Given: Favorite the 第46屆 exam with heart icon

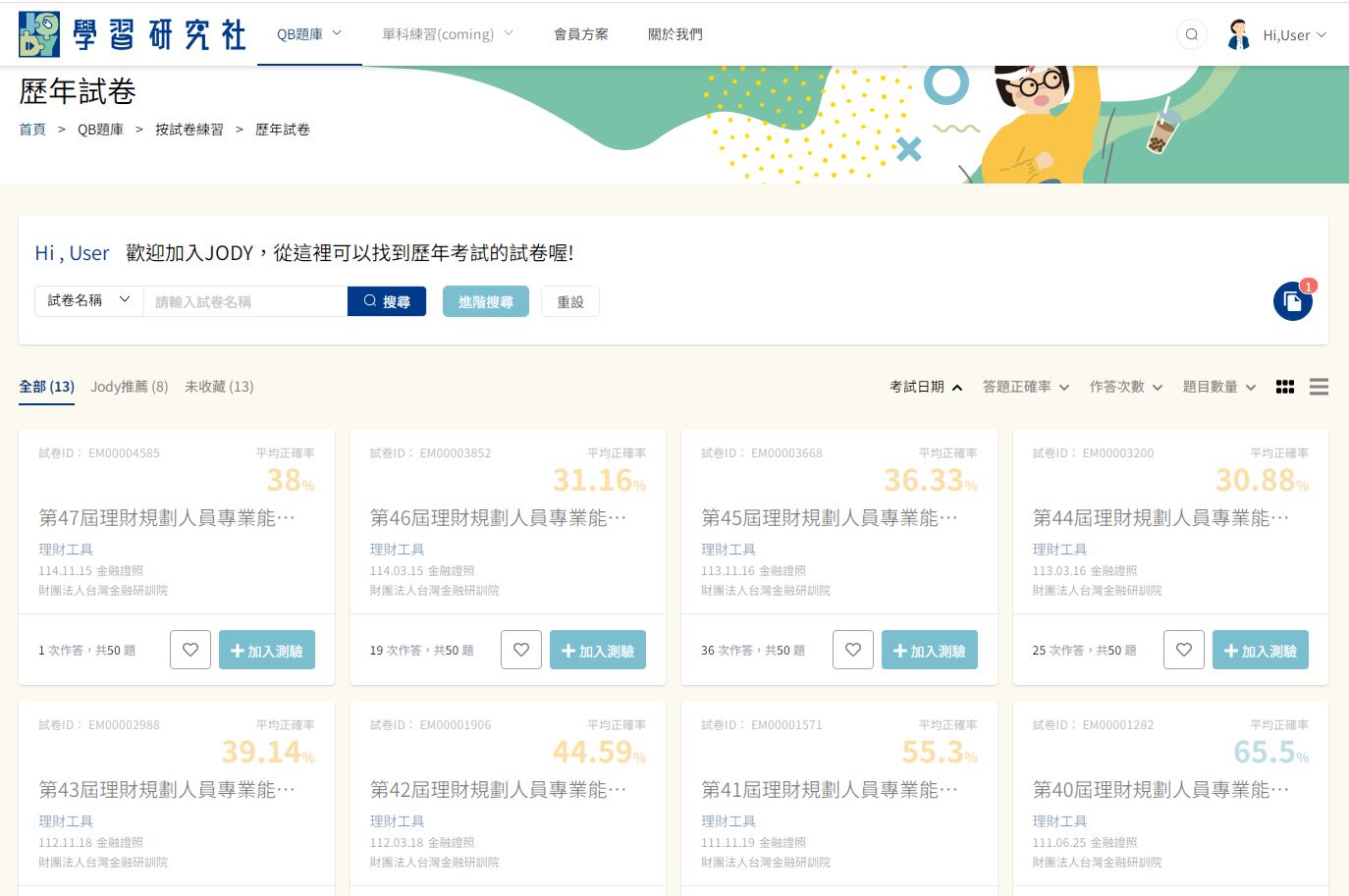Looking at the screenshot, I should pyautogui.click(x=521, y=650).
